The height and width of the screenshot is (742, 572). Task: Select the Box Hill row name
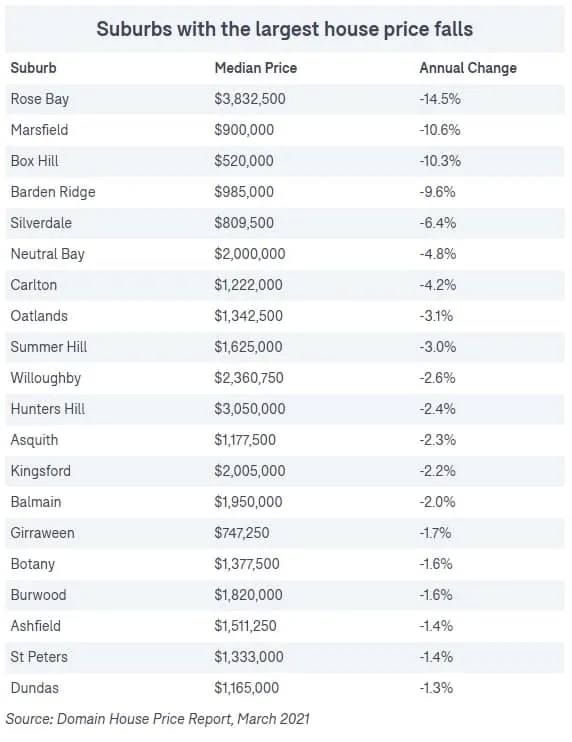[35, 161]
